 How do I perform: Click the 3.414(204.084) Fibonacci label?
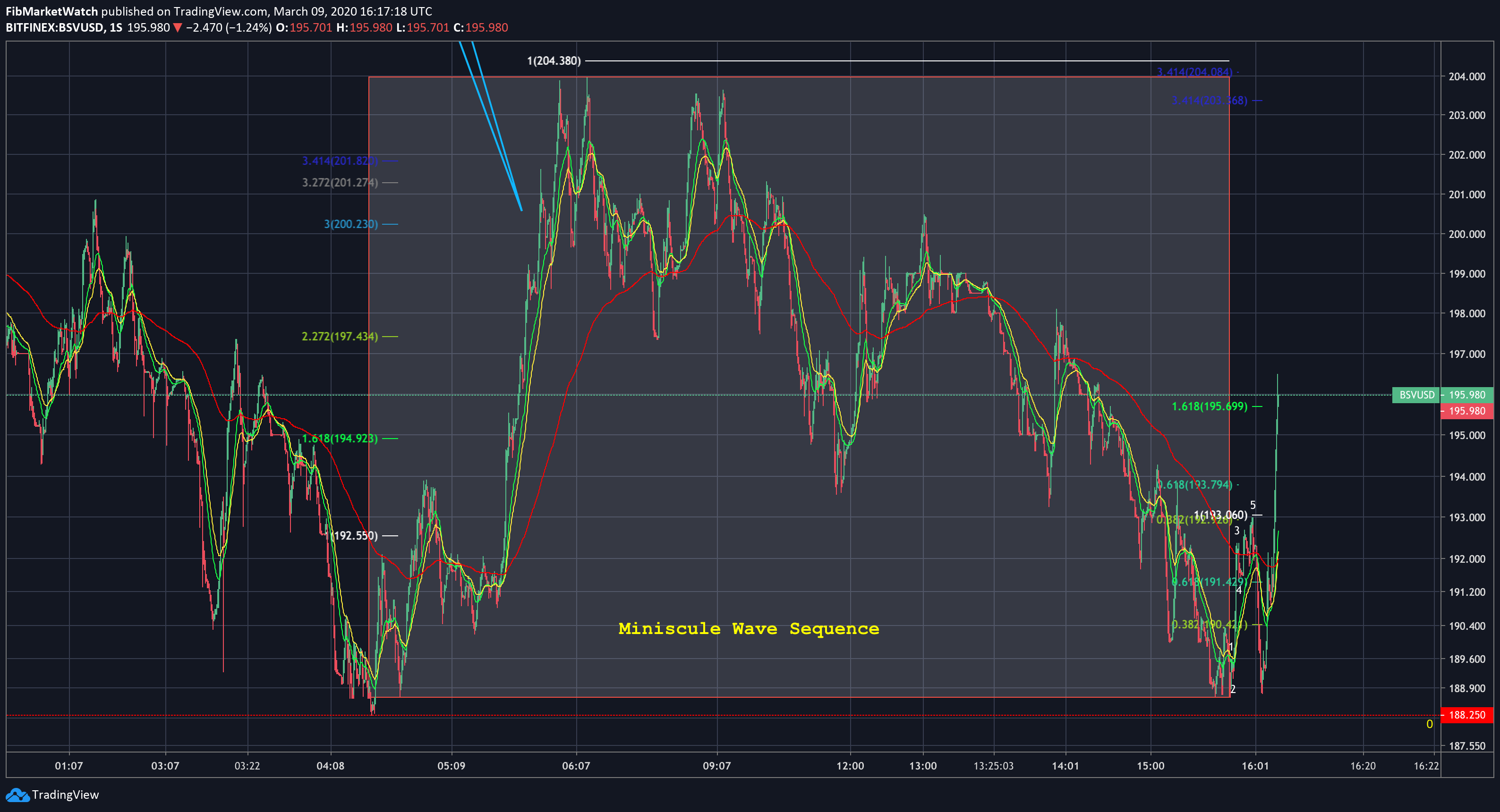click(1194, 72)
